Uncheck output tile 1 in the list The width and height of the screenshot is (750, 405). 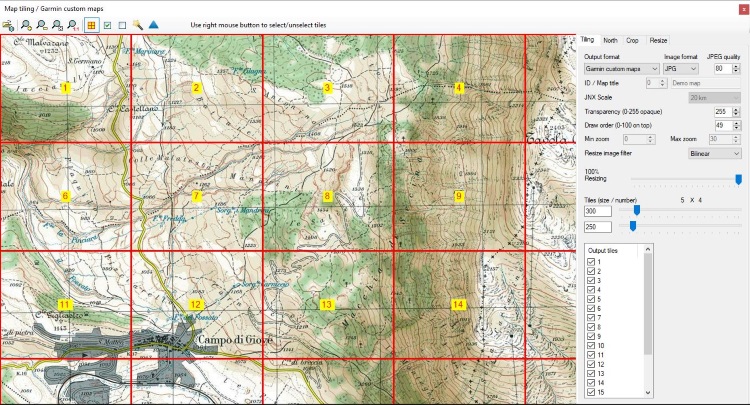click(592, 261)
